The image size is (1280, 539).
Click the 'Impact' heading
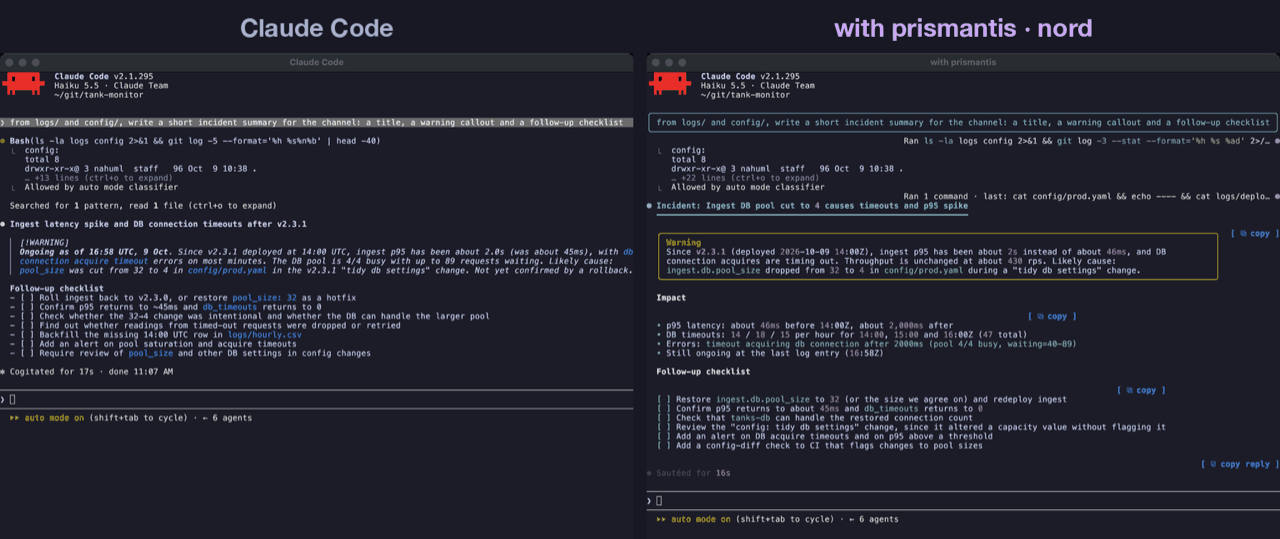tap(671, 297)
